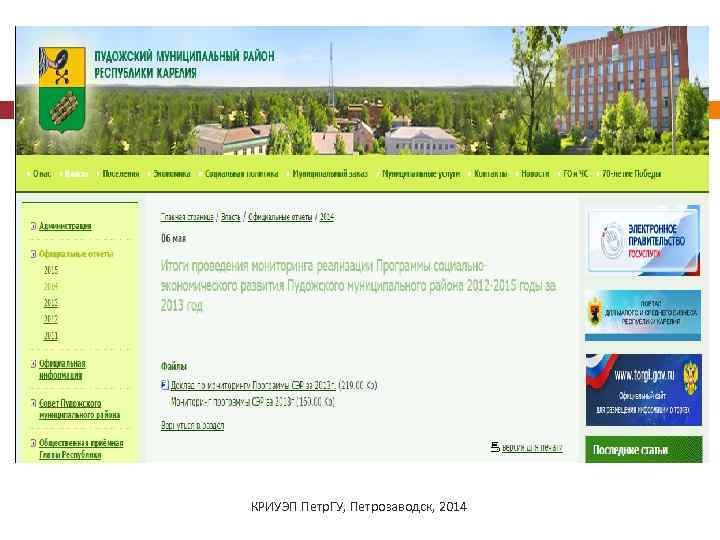Go to Власть breadcrumb link
The height and width of the screenshot is (540, 720).
coord(231,217)
